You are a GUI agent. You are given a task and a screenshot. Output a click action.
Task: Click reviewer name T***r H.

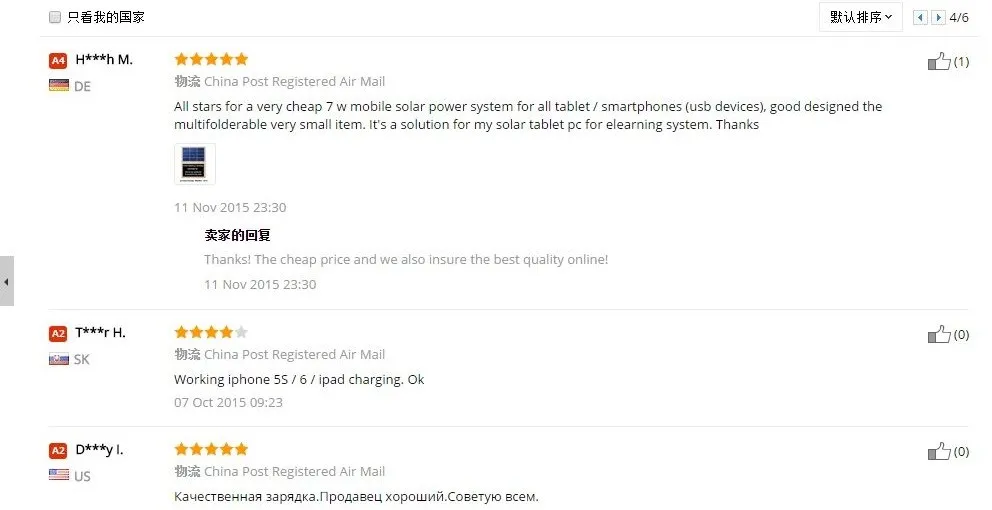(x=100, y=333)
